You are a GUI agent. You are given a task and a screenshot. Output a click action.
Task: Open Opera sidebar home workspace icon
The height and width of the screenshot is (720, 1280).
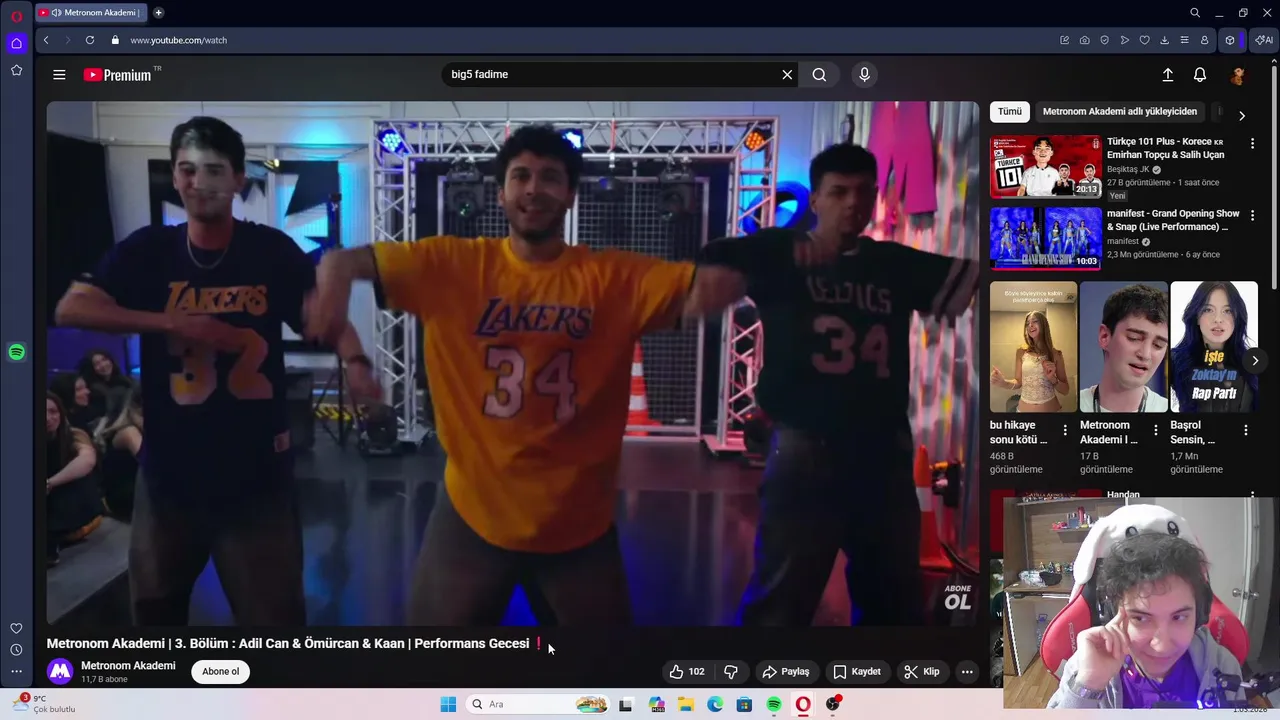pyautogui.click(x=16, y=43)
